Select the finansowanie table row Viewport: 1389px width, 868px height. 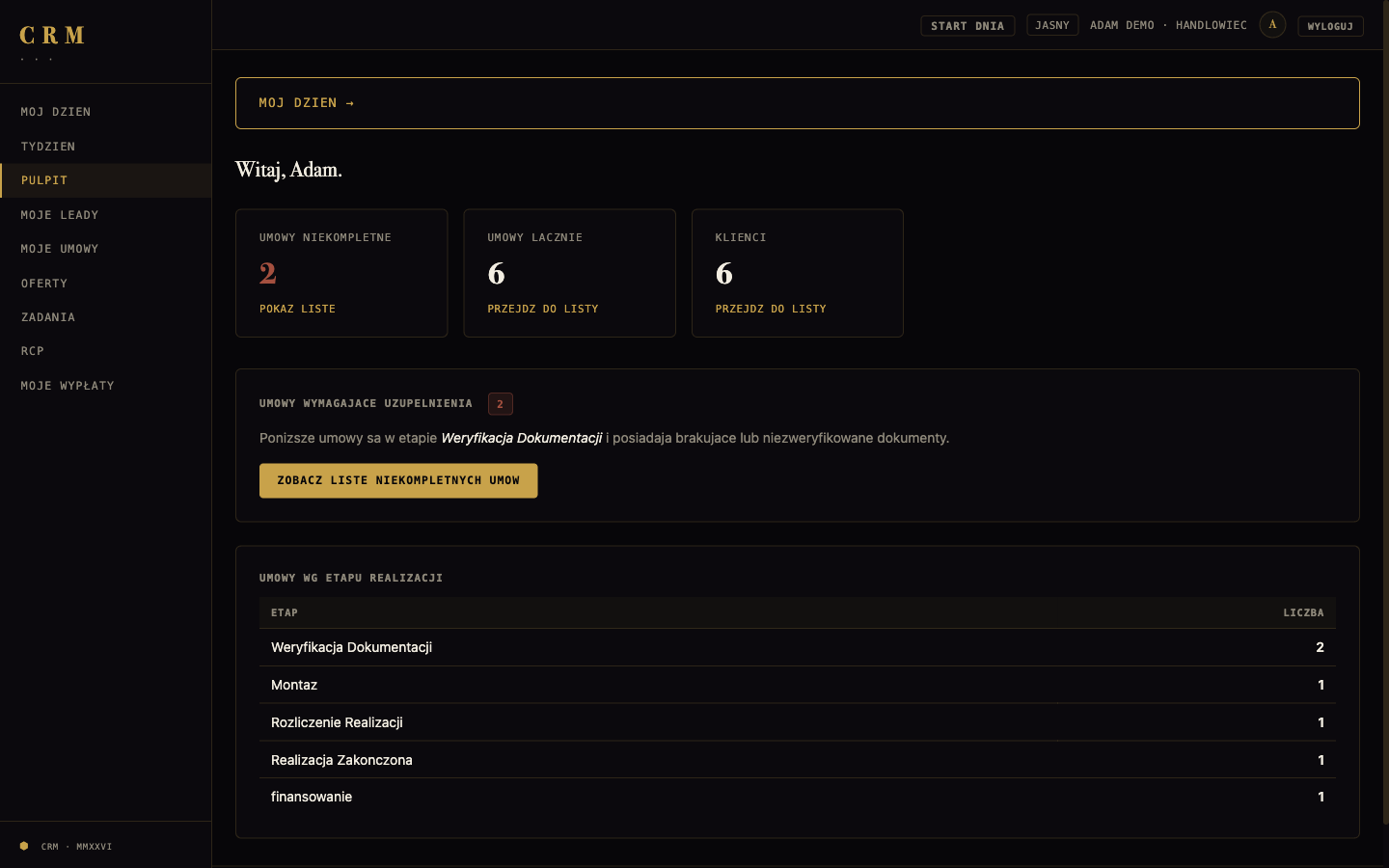[798, 797]
